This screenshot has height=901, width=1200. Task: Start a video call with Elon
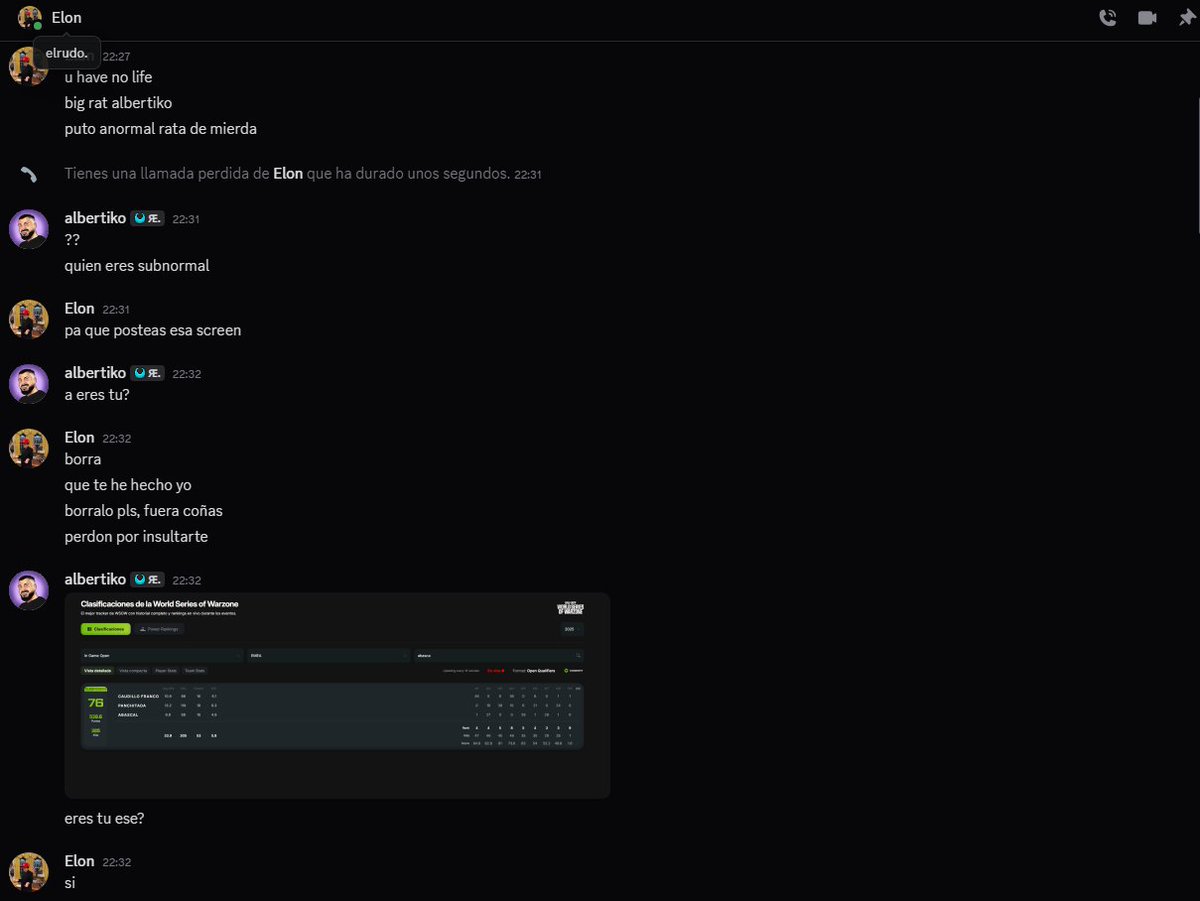tap(1147, 18)
